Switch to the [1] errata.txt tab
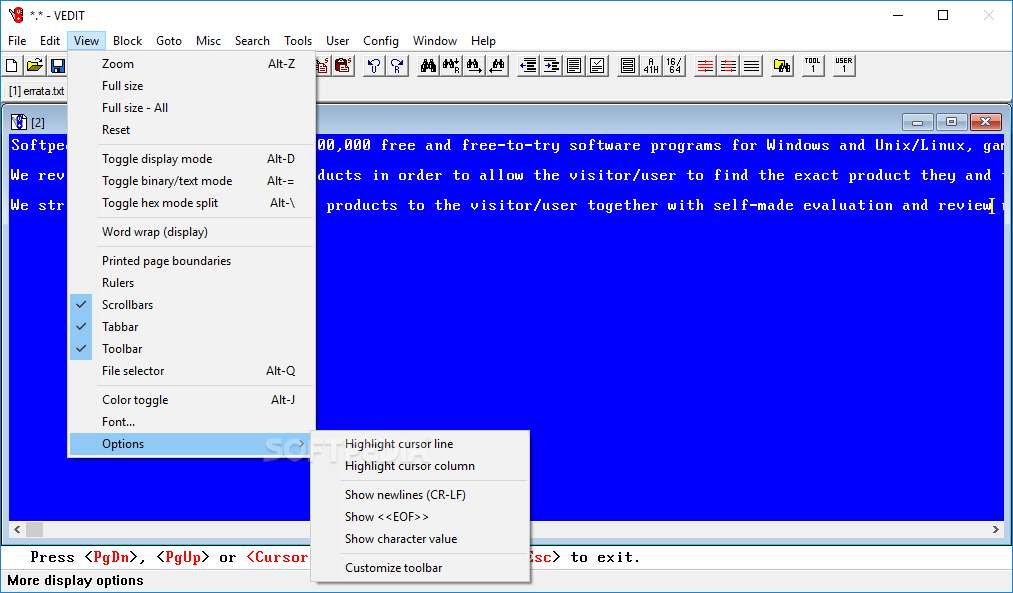 pos(36,91)
